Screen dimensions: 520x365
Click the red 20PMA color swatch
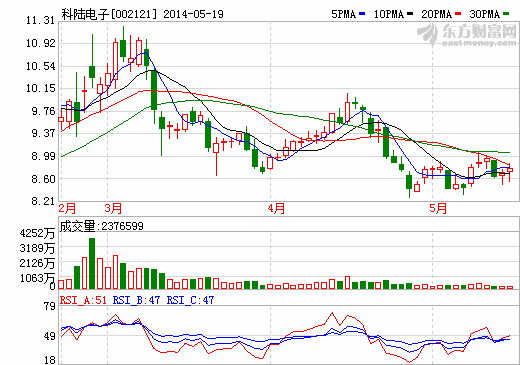(x=458, y=14)
